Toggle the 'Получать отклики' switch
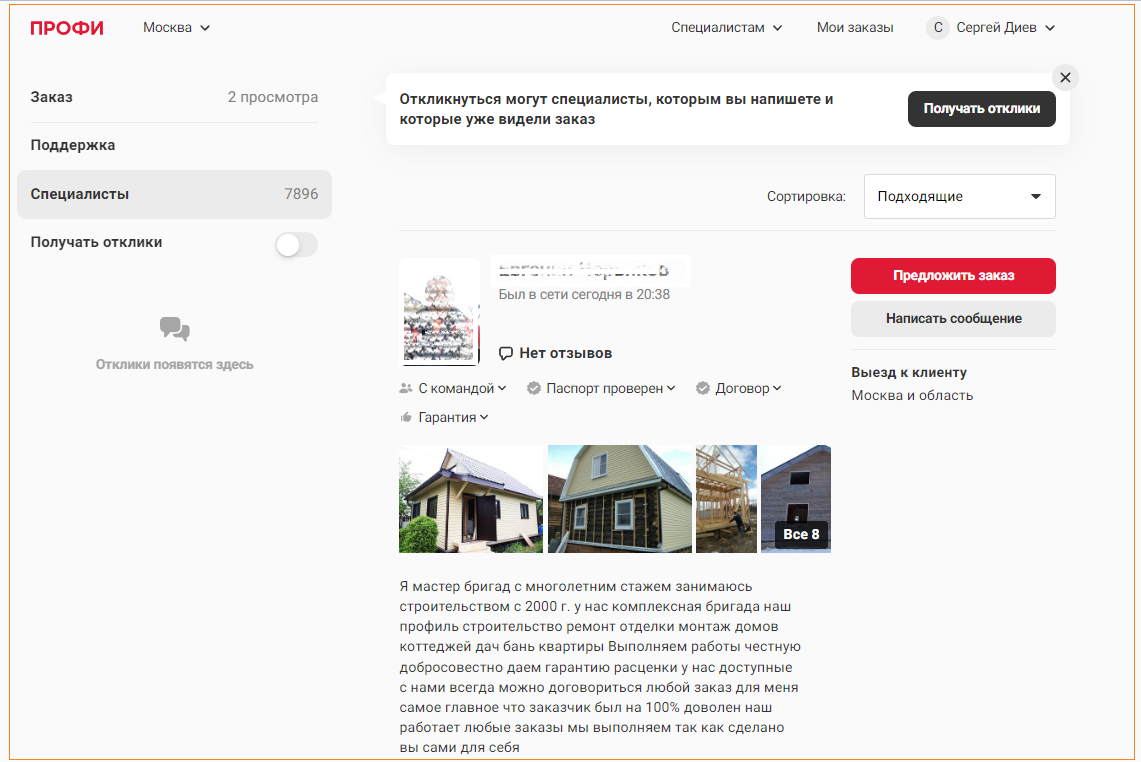The image size is (1141, 762). point(296,245)
